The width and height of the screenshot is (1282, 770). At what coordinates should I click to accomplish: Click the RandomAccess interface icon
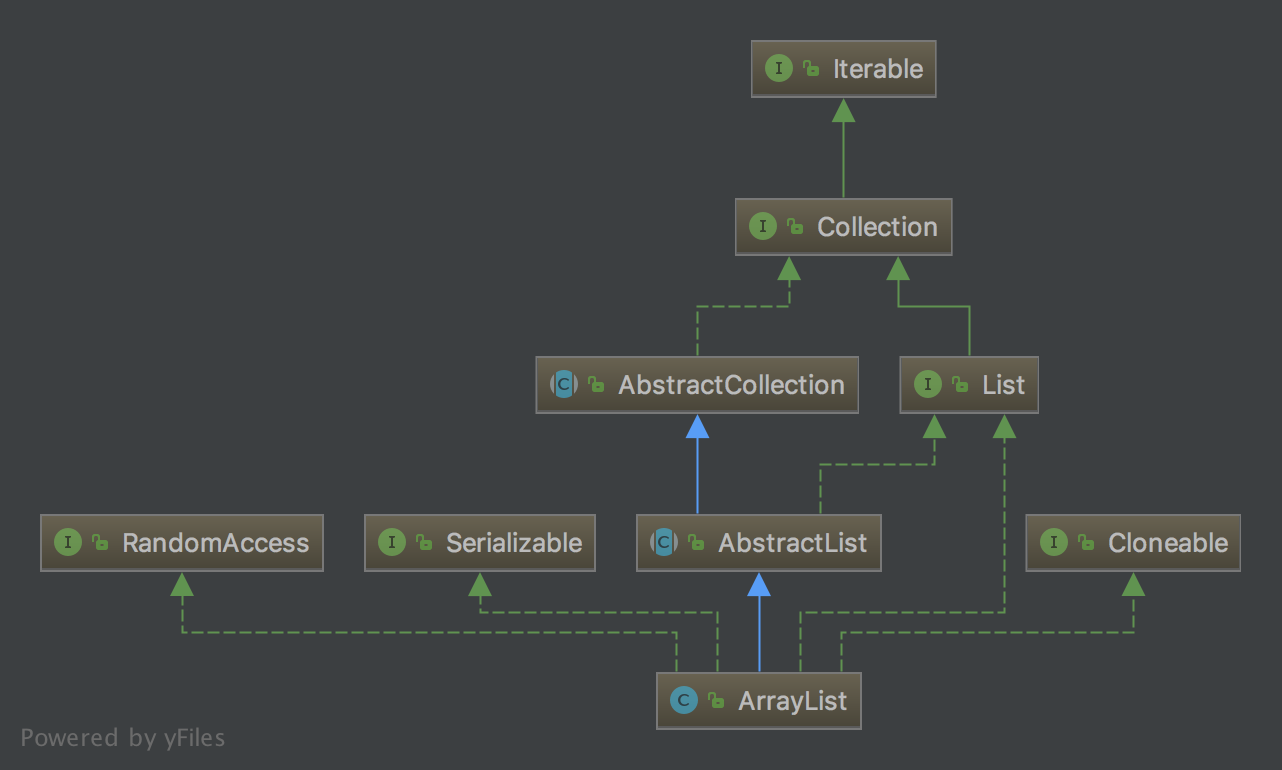[67, 543]
